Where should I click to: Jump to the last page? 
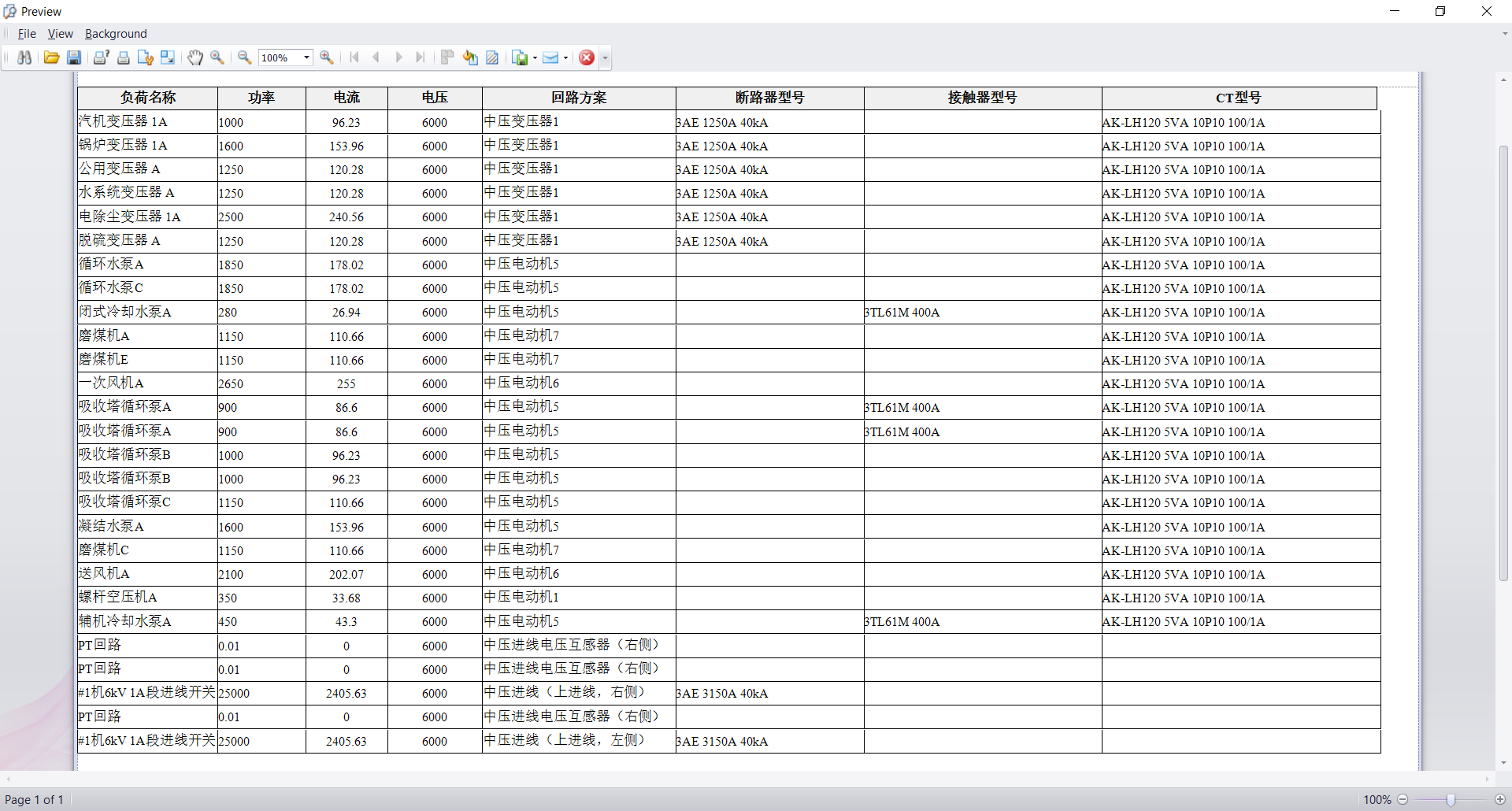(x=421, y=57)
